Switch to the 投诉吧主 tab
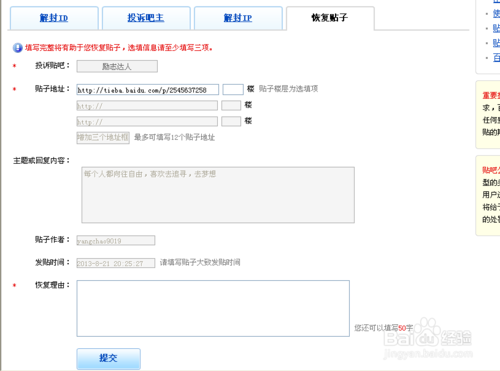Viewport: 500px width, 371px height. pos(146,18)
